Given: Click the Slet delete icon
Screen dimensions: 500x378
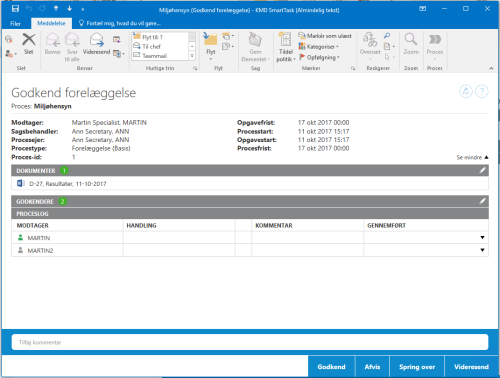Looking at the screenshot, I should pyautogui.click(x=29, y=40).
